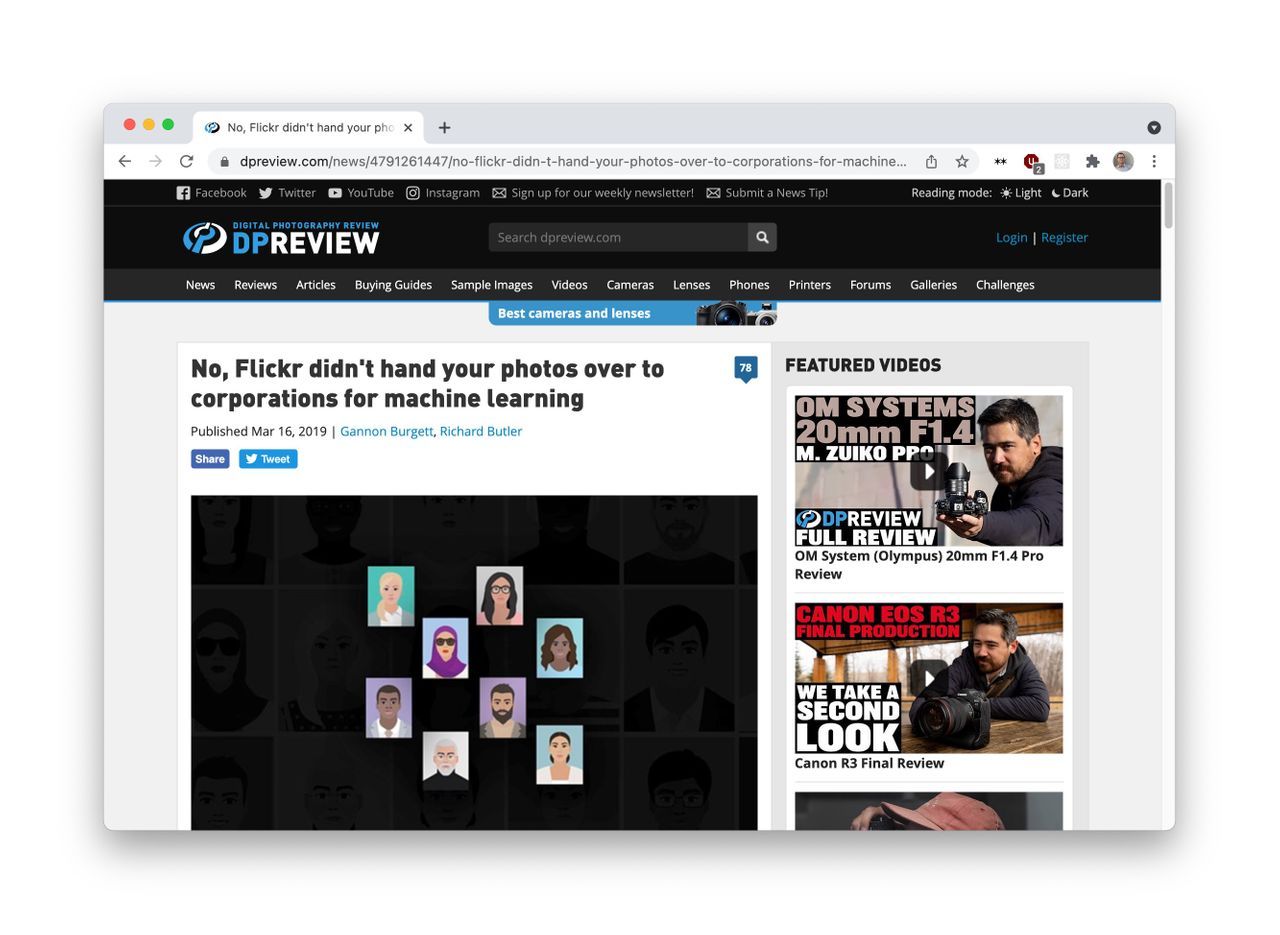Click the Search dpreview.com field
The width and height of the screenshot is (1280, 935).
click(x=617, y=237)
